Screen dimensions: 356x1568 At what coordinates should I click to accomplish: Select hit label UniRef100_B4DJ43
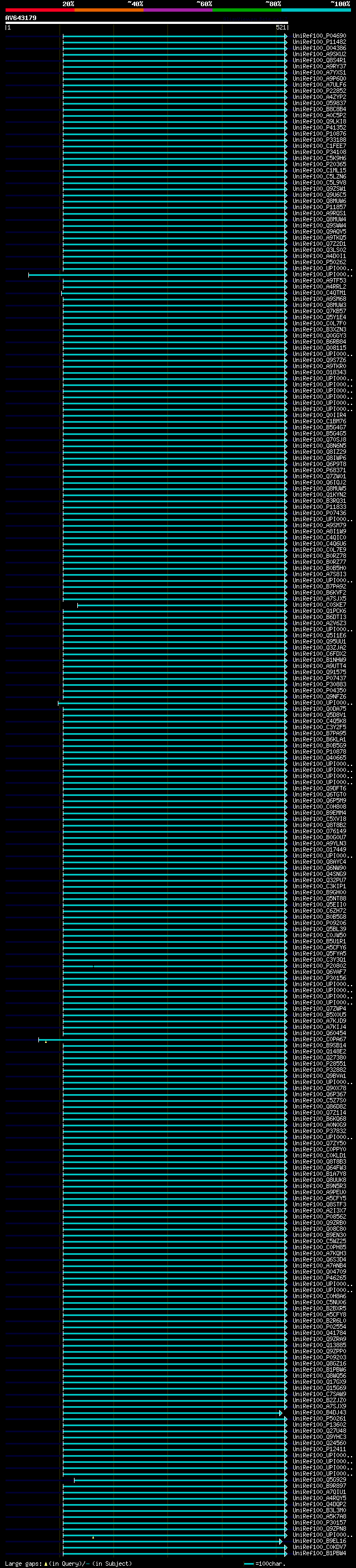(x=319, y=1412)
